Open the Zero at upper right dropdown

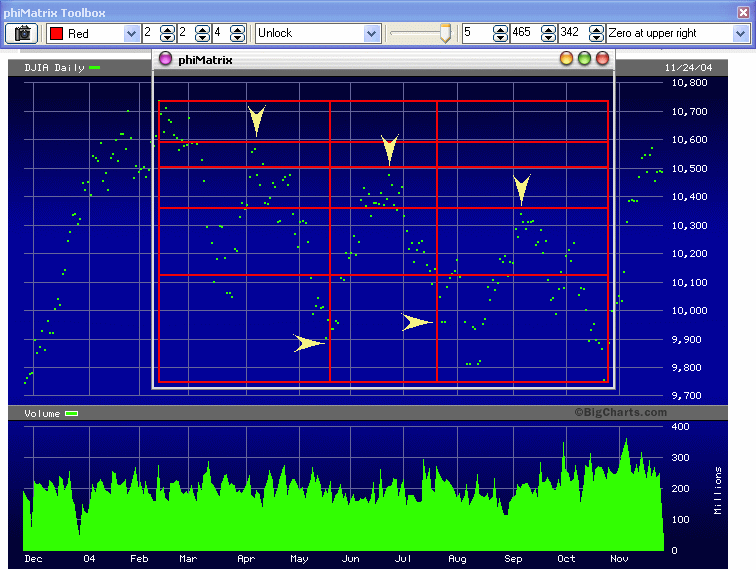[x=740, y=33]
